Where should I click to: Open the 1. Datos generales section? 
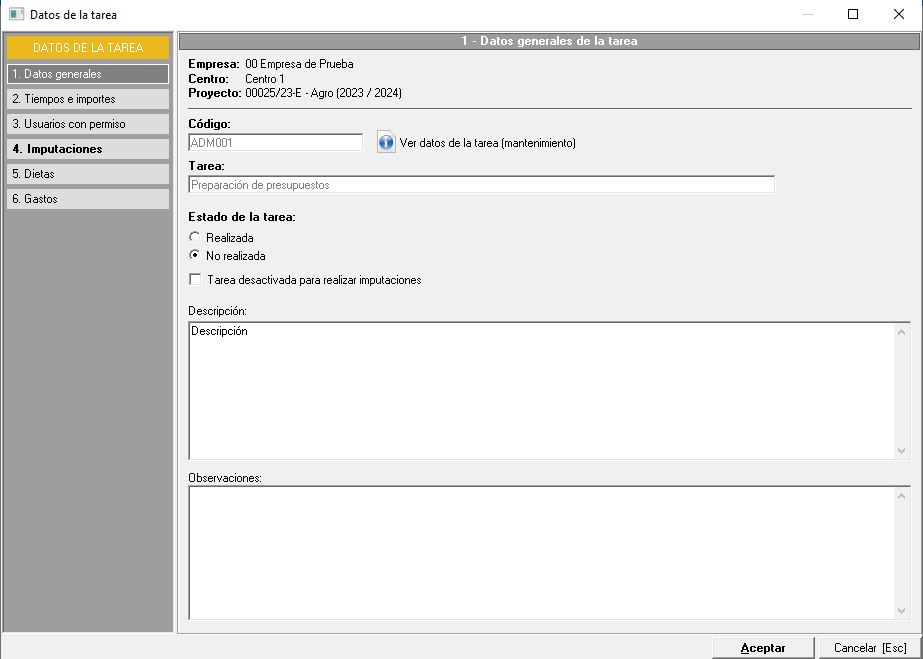click(x=87, y=74)
